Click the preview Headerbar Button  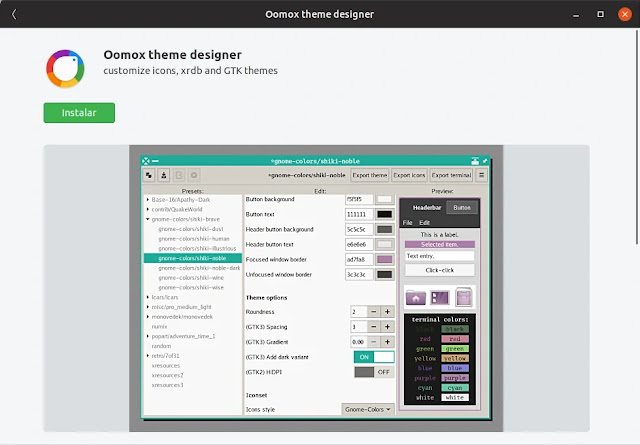coord(462,207)
